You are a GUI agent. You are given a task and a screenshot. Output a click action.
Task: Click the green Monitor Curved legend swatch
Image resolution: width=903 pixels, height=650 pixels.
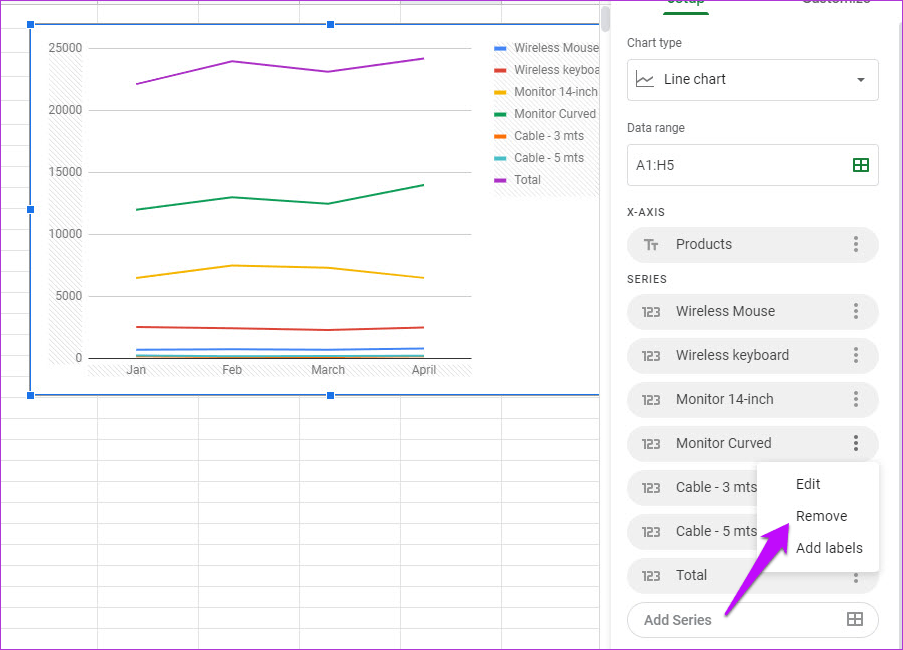tap(501, 114)
